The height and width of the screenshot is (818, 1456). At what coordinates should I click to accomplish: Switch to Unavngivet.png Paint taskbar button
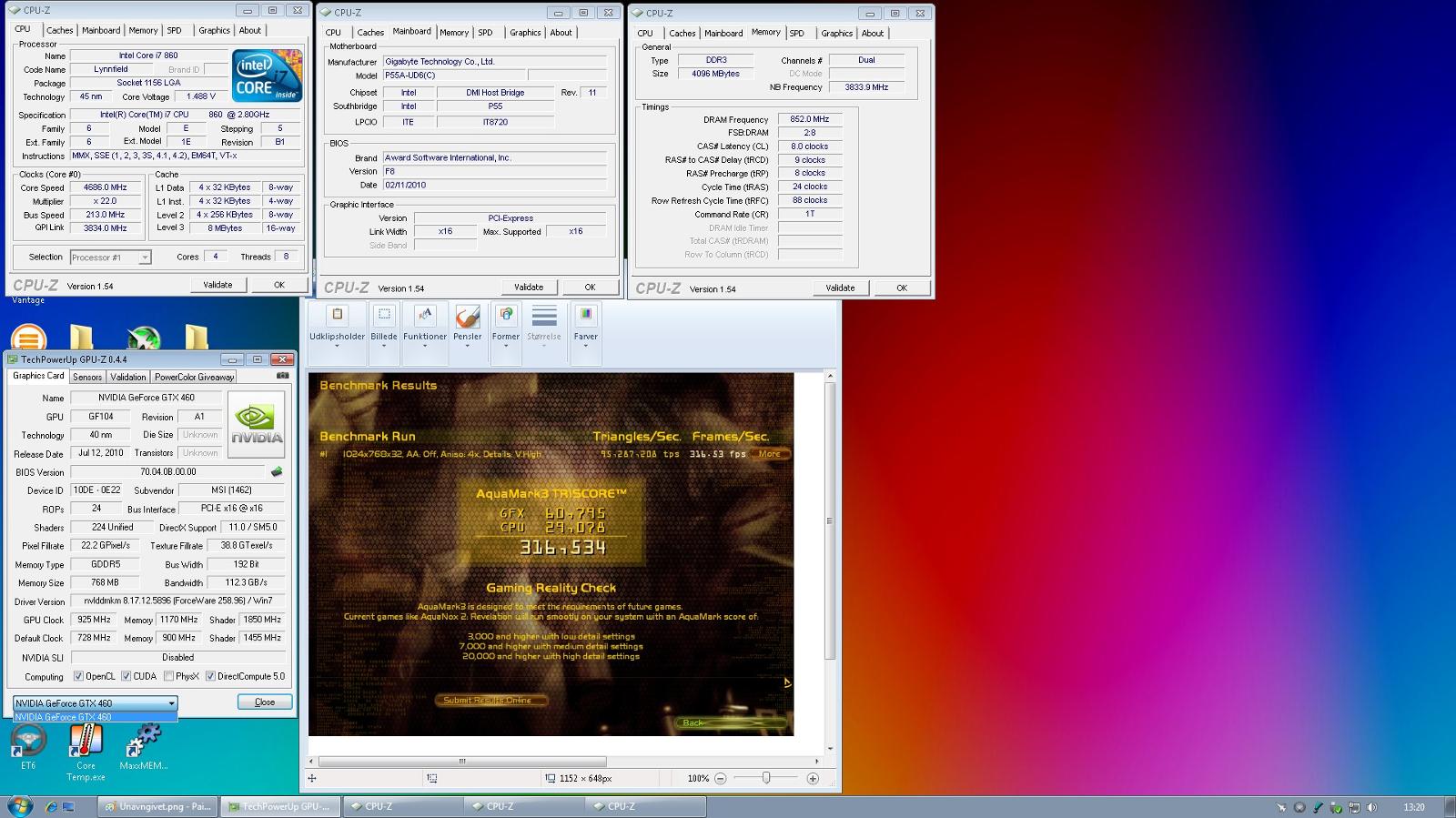click(x=158, y=806)
